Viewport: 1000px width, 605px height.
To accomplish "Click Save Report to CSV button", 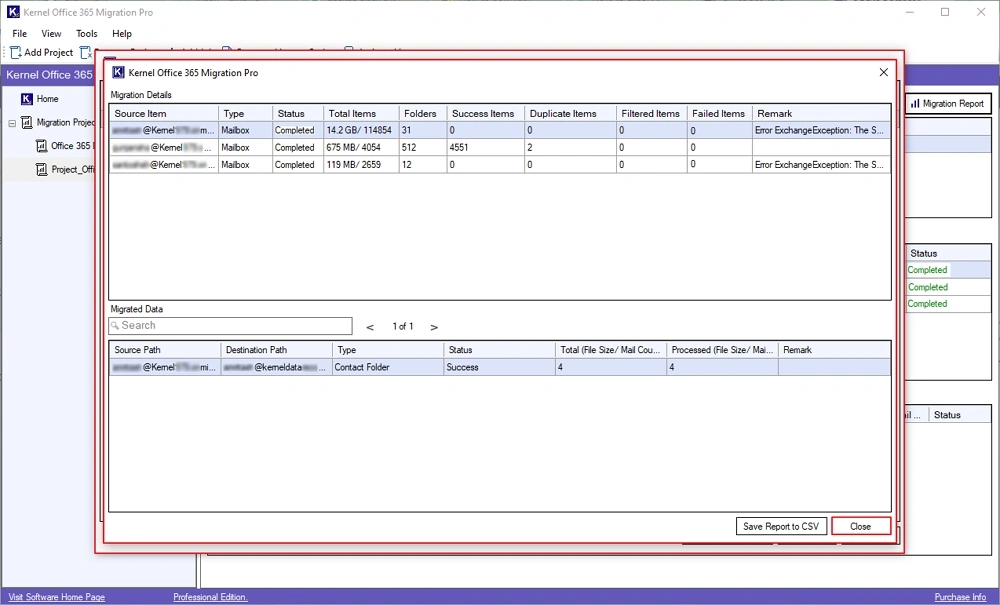I will pyautogui.click(x=781, y=526).
